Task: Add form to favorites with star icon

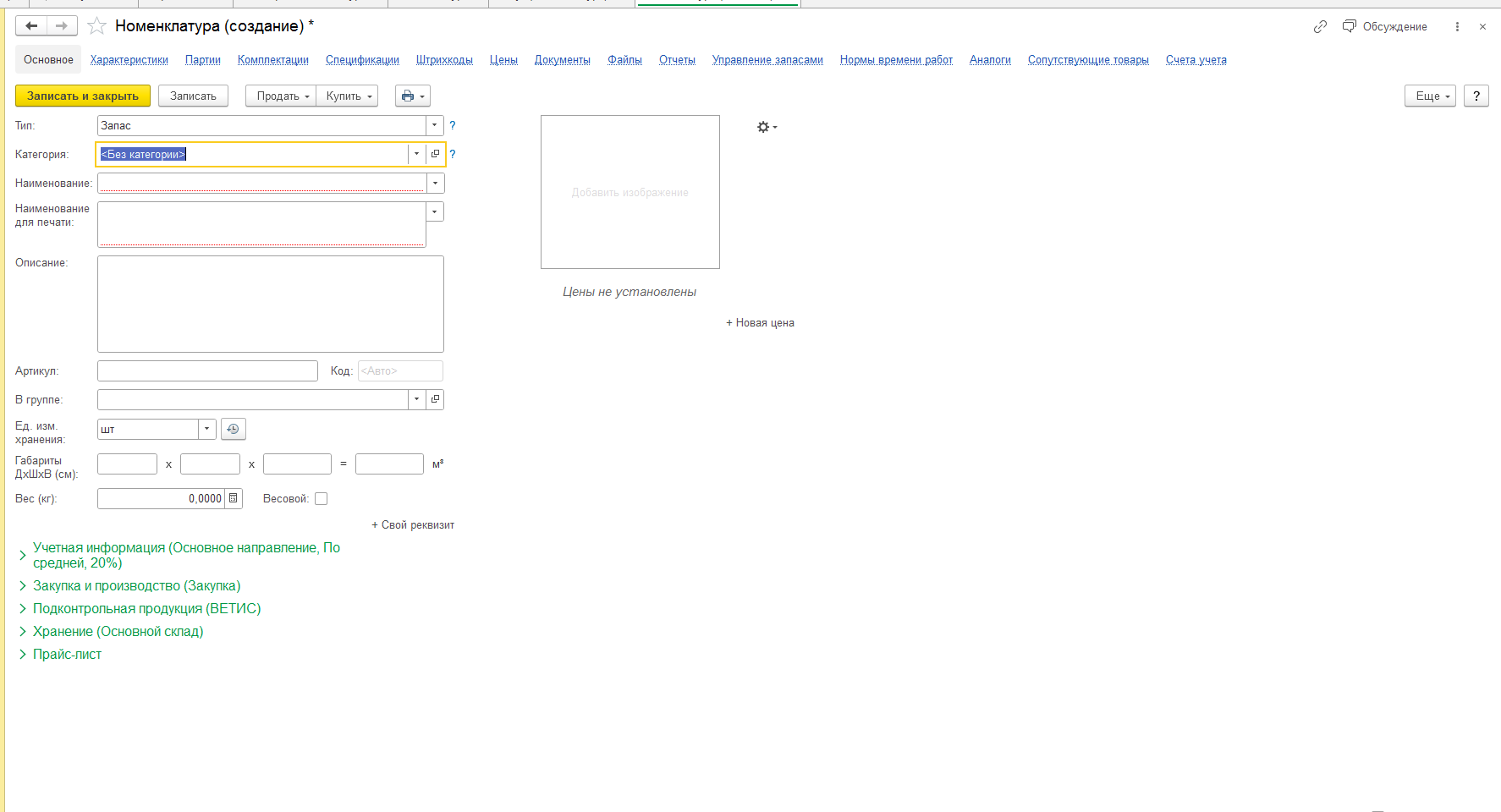Action: (x=97, y=26)
